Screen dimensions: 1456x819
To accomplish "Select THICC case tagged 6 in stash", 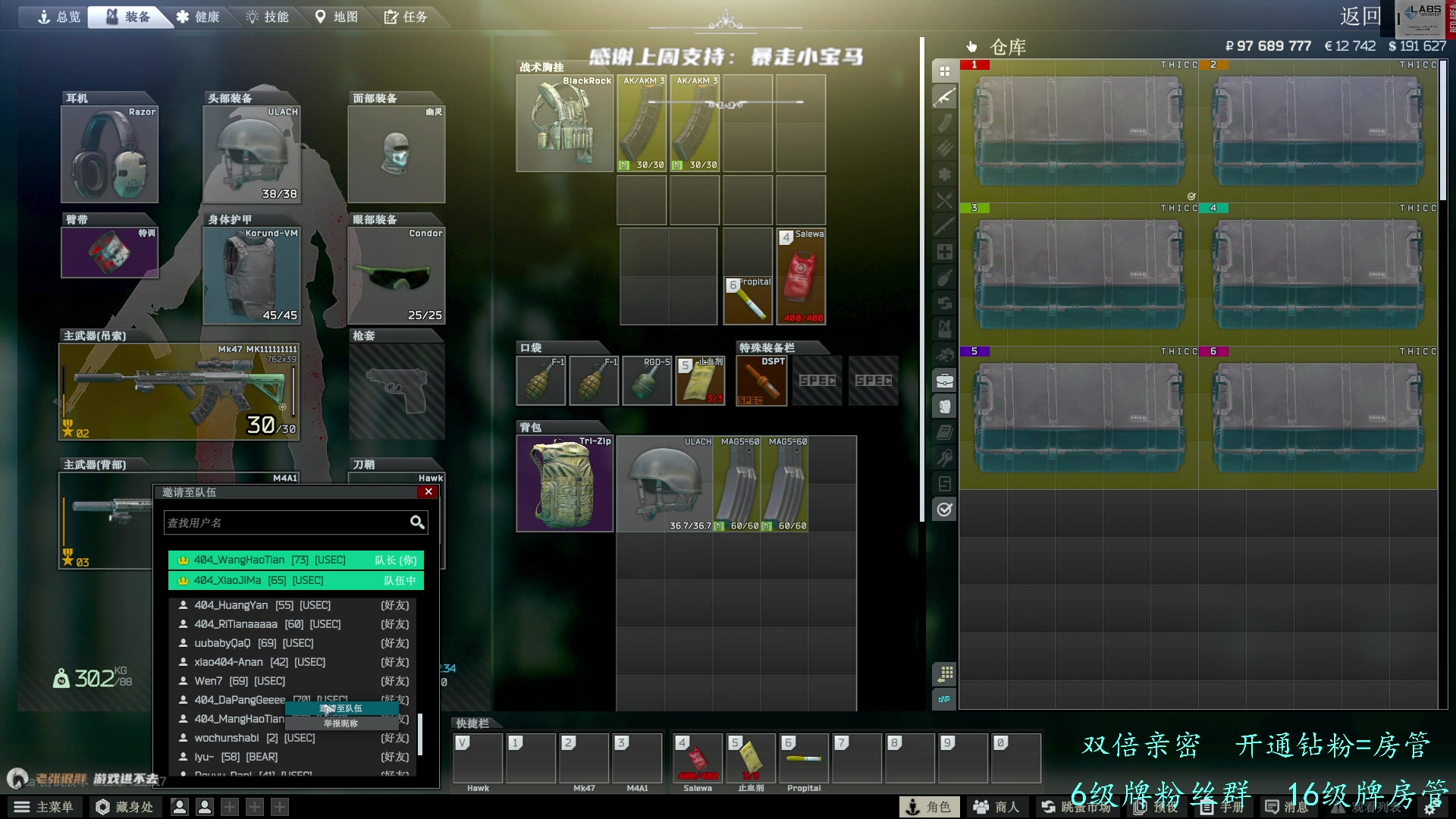I will click(x=1318, y=418).
